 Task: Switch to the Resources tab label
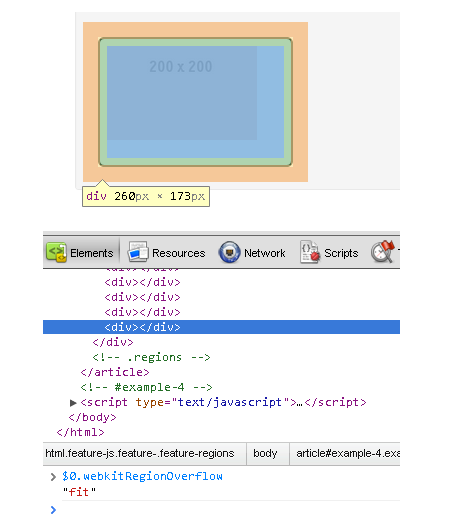pos(179,253)
